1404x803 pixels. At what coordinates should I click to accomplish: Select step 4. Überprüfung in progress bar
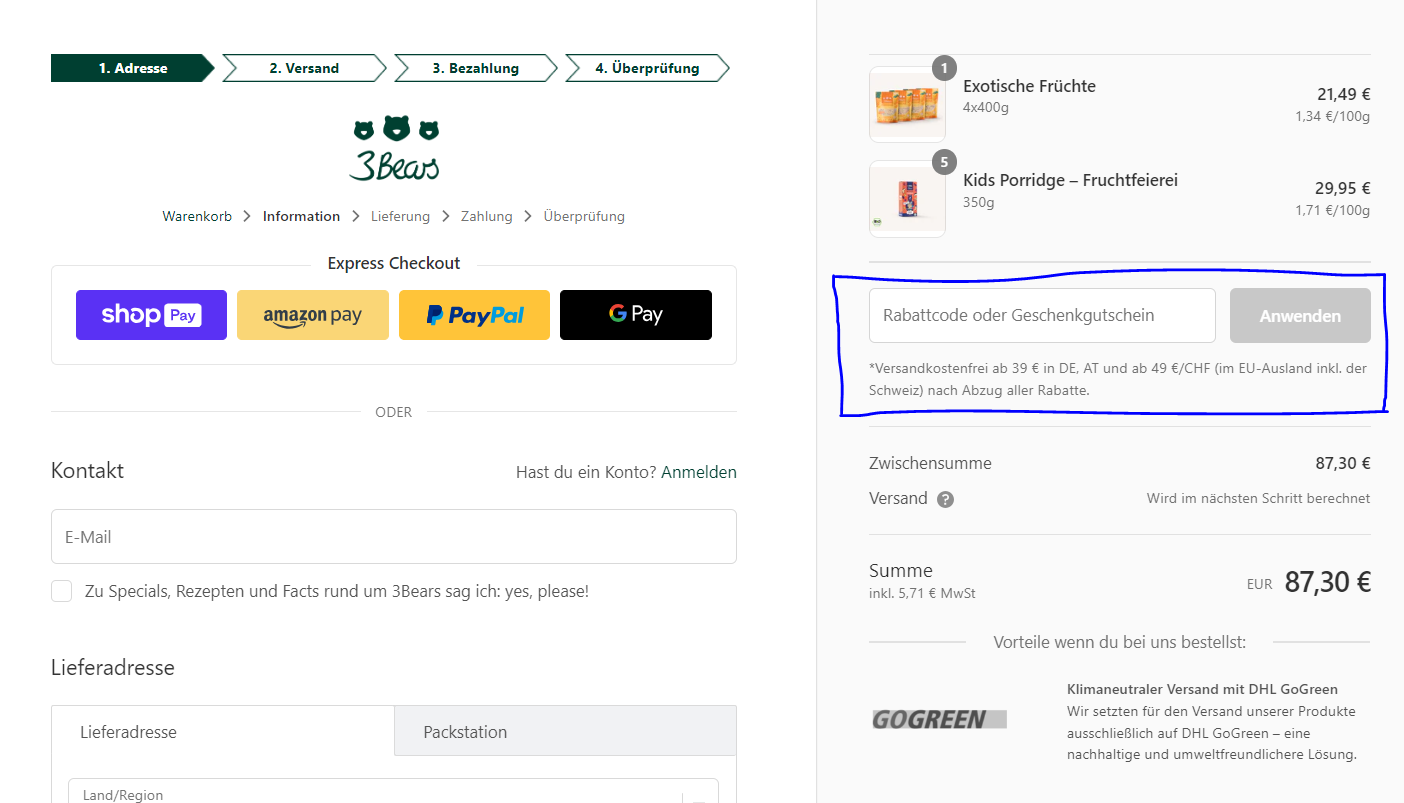pyautogui.click(x=647, y=68)
